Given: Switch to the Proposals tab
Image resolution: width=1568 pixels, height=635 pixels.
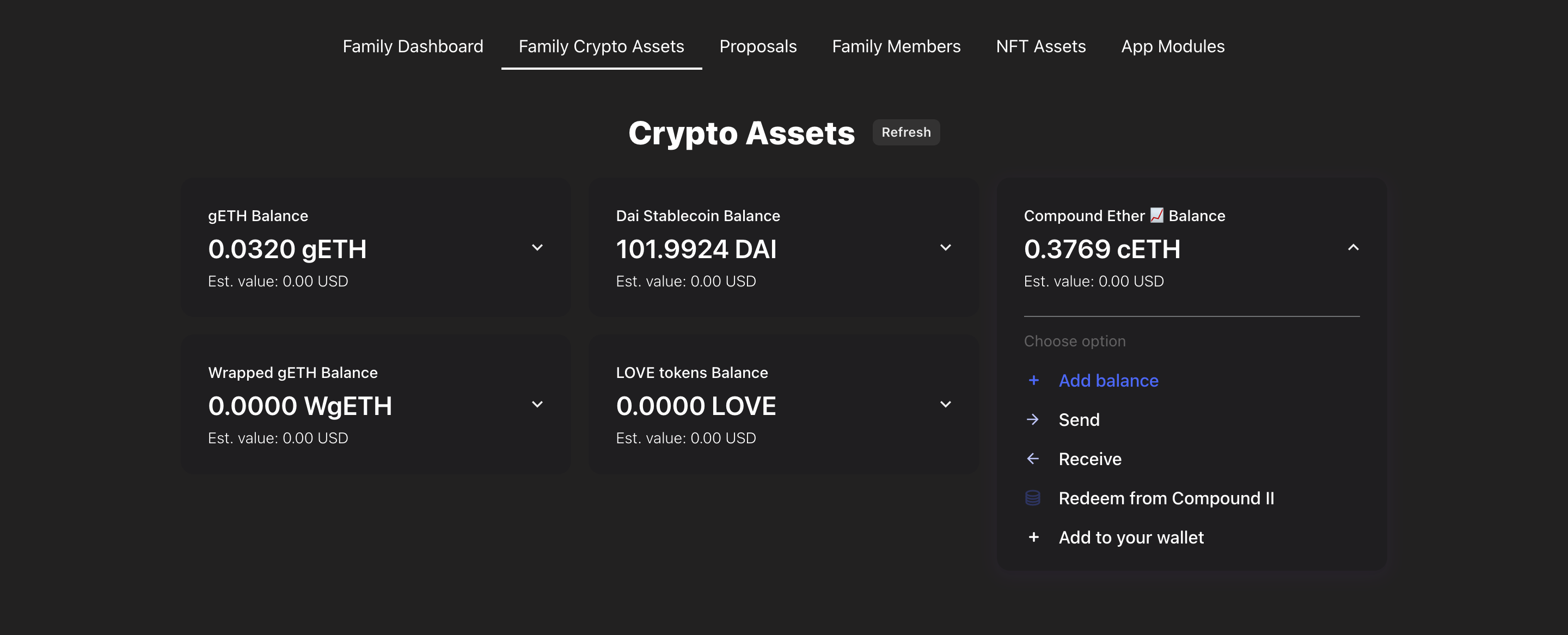Looking at the screenshot, I should (x=757, y=46).
